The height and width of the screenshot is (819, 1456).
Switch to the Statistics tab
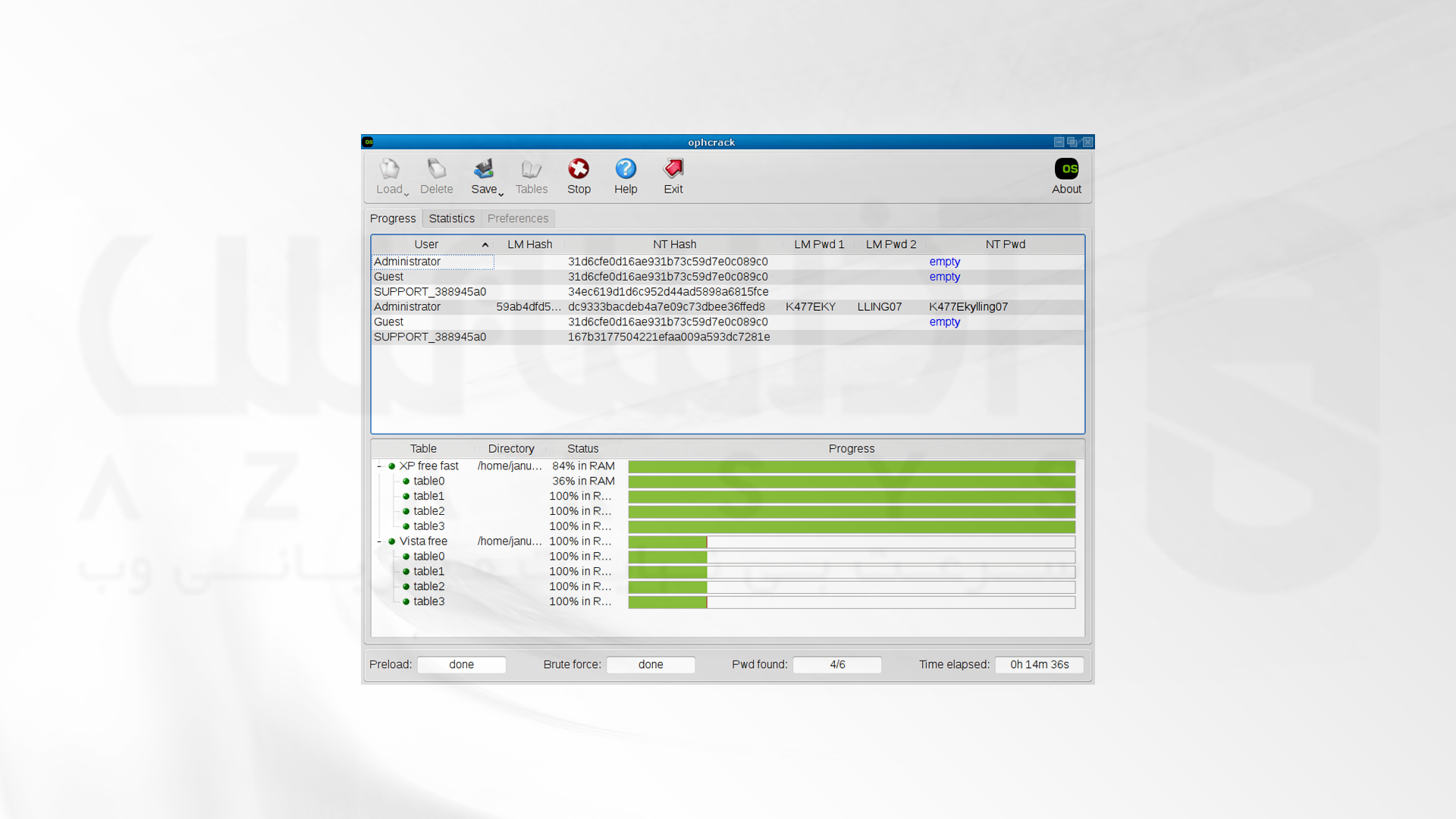click(452, 218)
